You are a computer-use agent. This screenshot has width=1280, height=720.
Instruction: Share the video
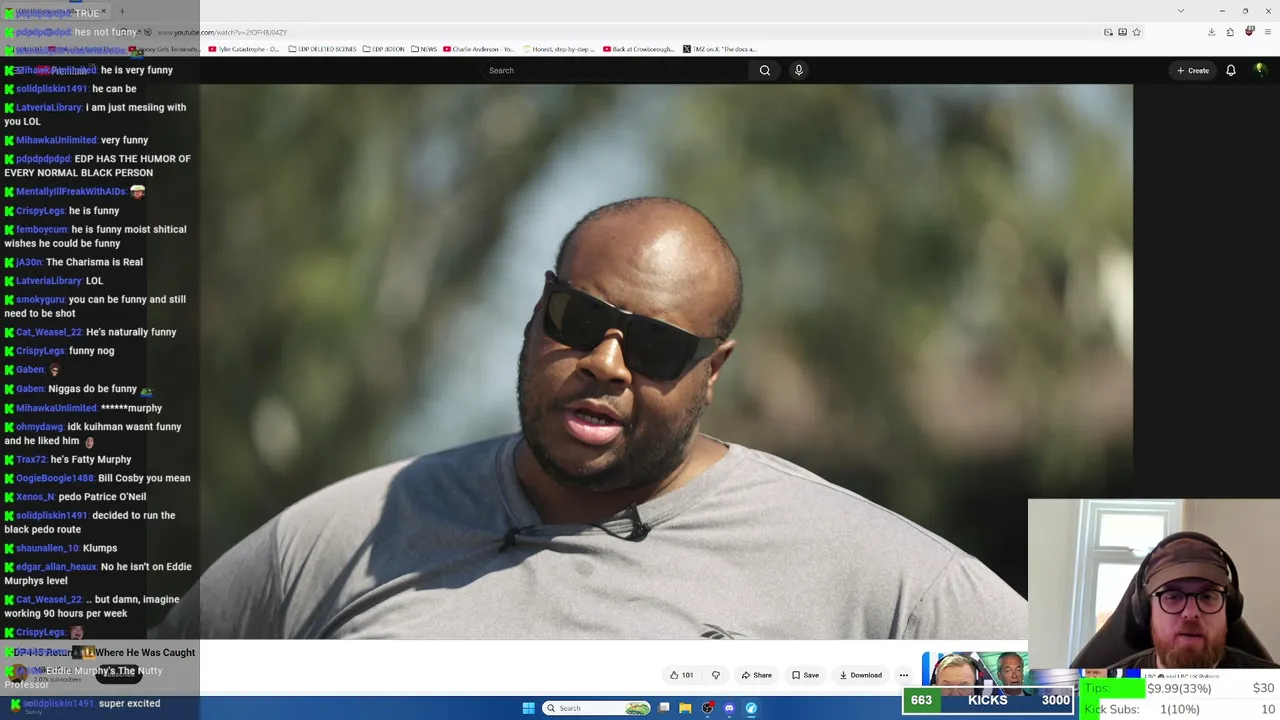click(x=757, y=675)
